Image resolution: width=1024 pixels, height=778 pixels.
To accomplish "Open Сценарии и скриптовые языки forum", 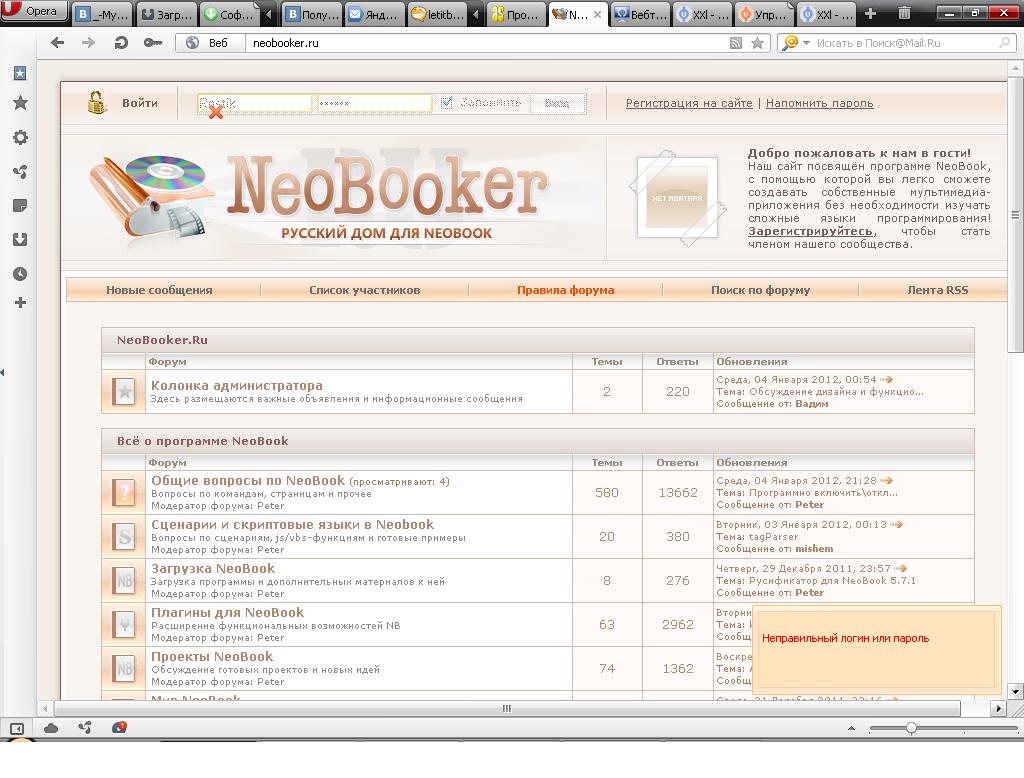I will [292, 525].
